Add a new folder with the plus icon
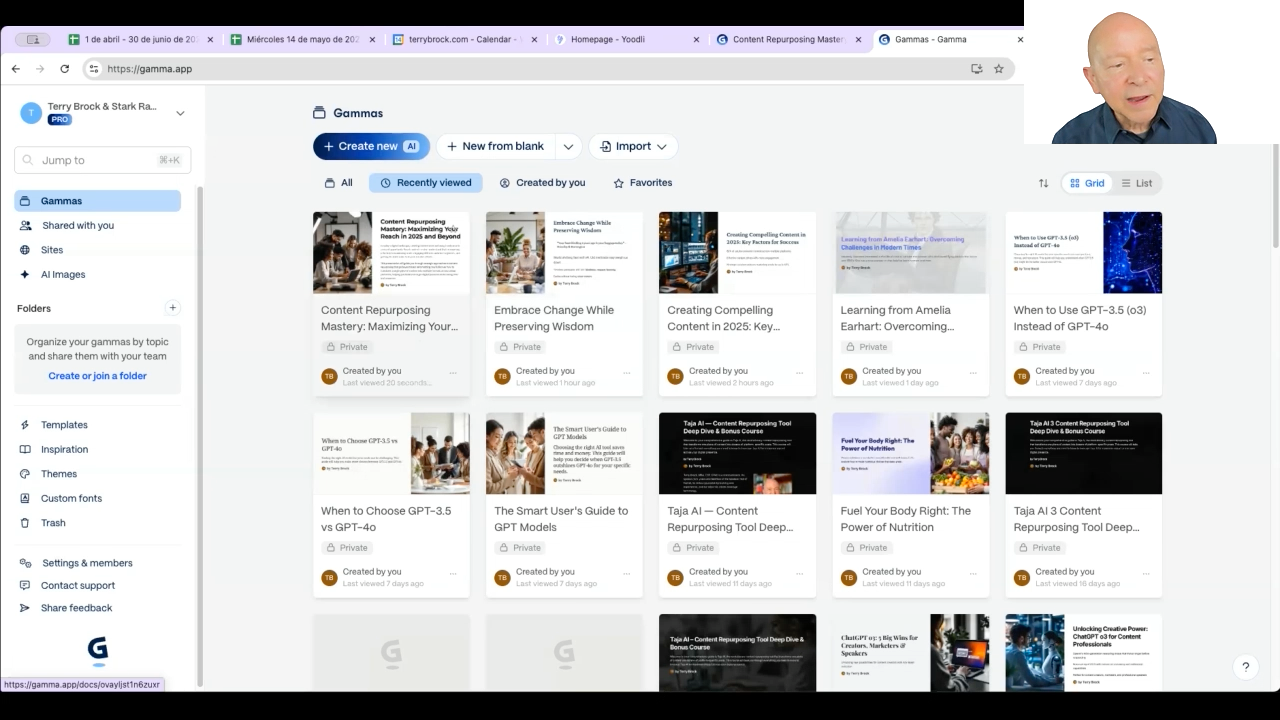Viewport: 1280px width, 720px height. 172,308
